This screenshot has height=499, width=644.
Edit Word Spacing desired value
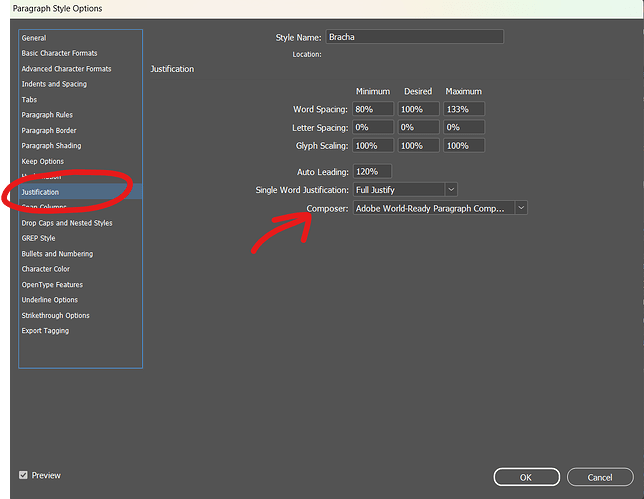pos(419,109)
